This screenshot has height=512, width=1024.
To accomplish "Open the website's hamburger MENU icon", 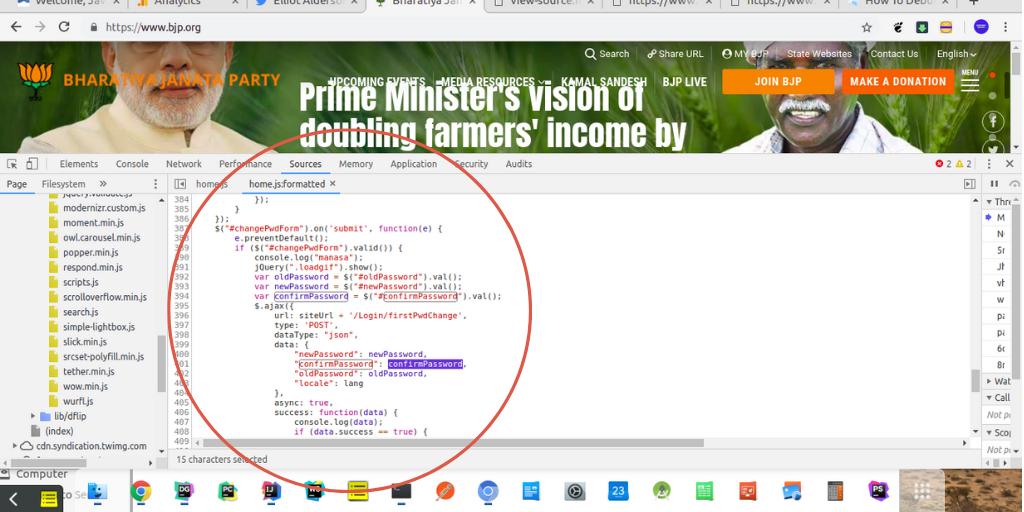I will (x=970, y=82).
